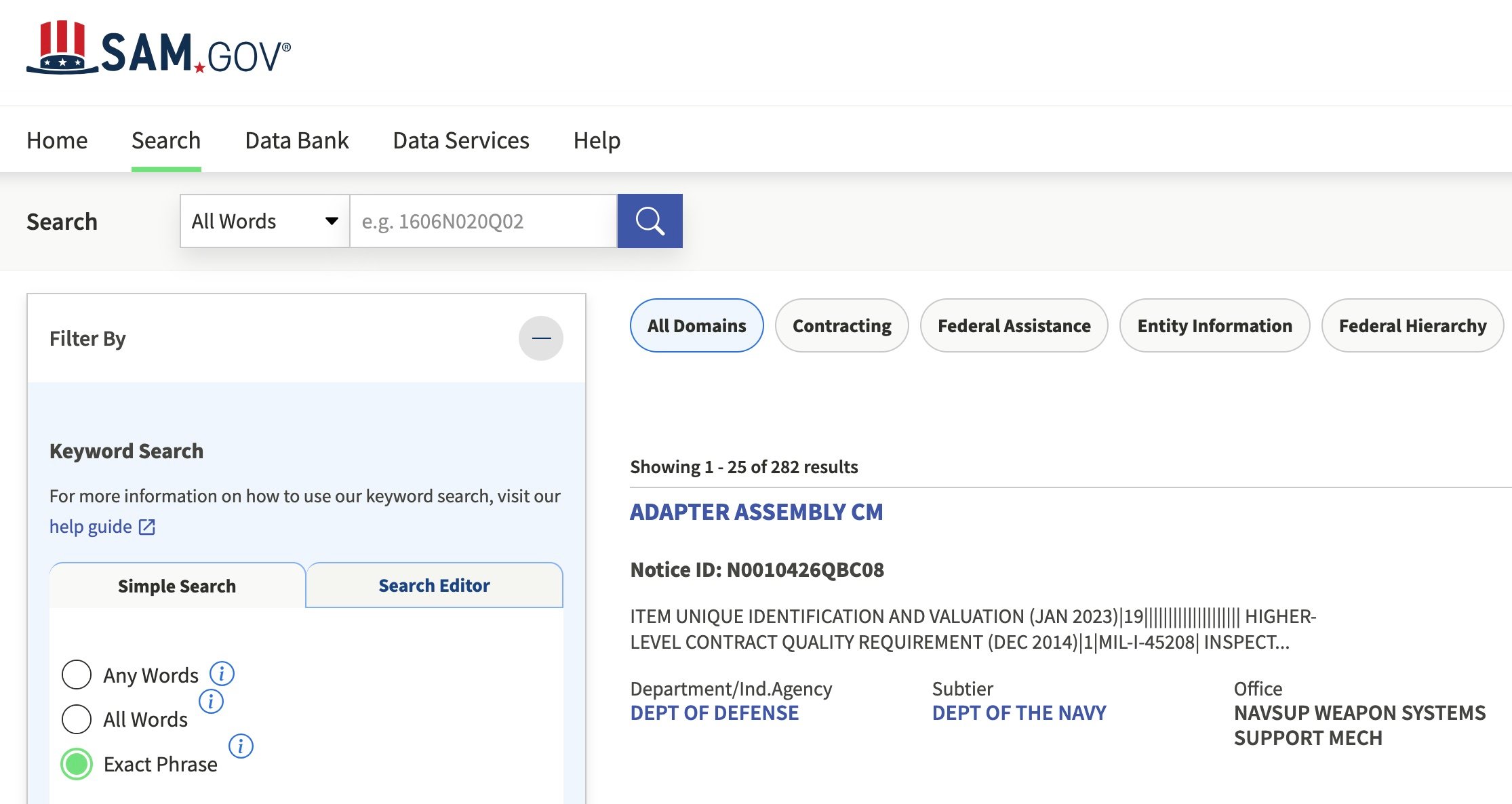Select the Exact Phrase radio button
This screenshot has width=1512, height=804.
pyautogui.click(x=77, y=763)
